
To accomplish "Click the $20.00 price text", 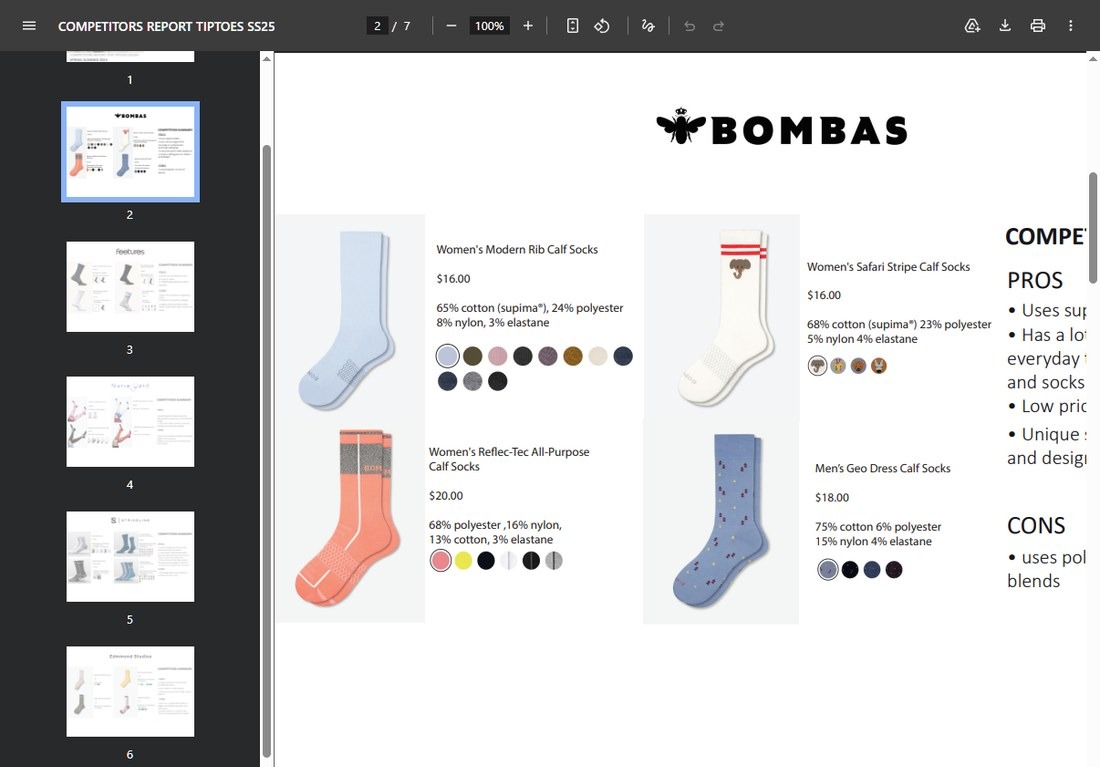I will (x=446, y=495).
